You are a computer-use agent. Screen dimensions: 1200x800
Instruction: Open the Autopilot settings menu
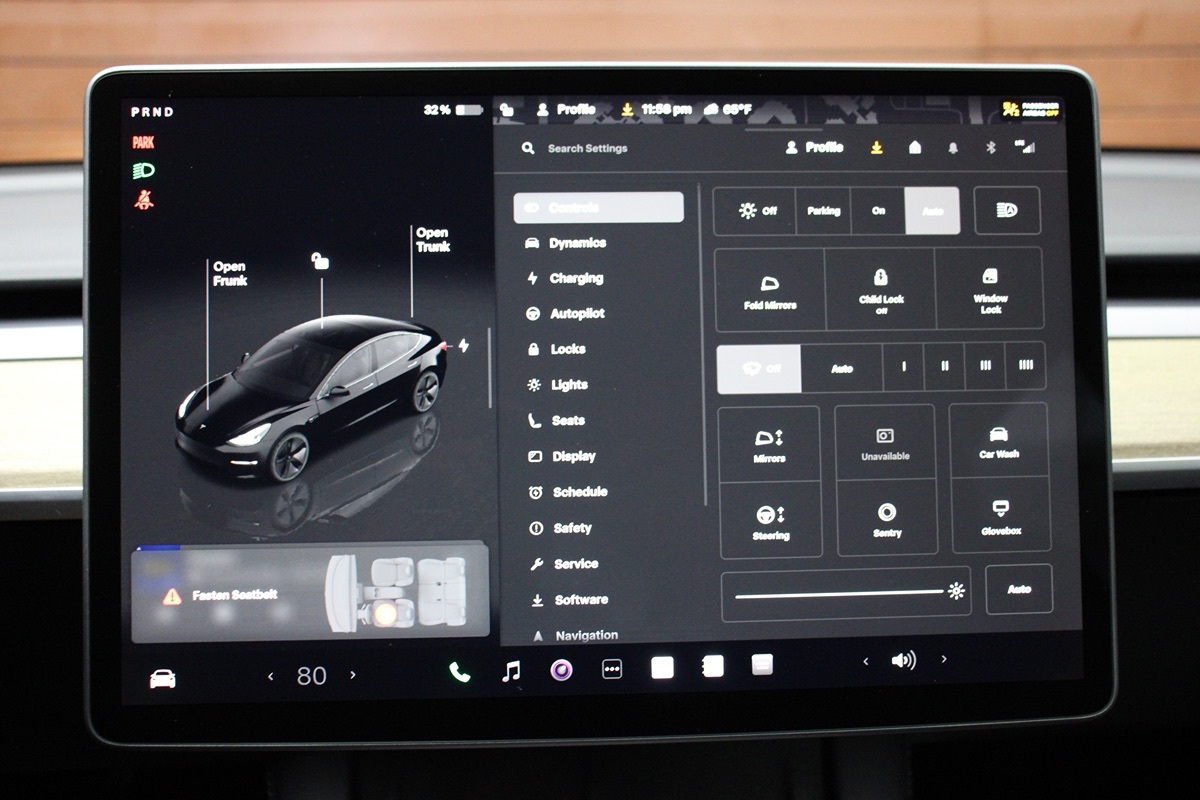click(577, 314)
